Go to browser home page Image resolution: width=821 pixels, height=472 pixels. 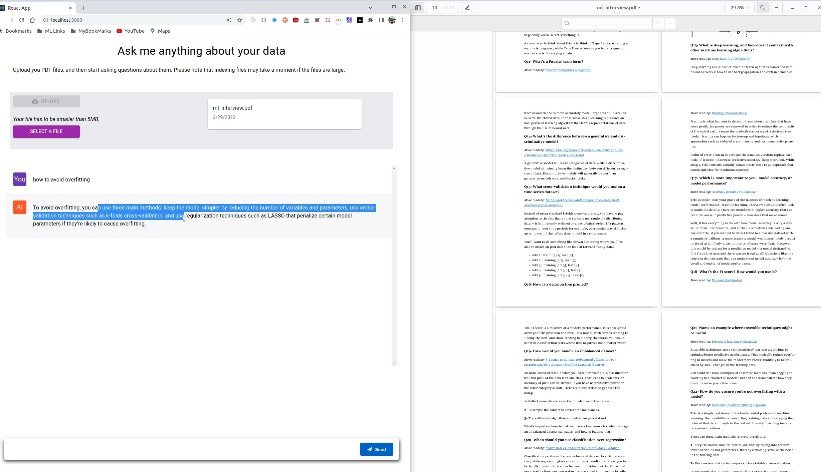click(32, 20)
